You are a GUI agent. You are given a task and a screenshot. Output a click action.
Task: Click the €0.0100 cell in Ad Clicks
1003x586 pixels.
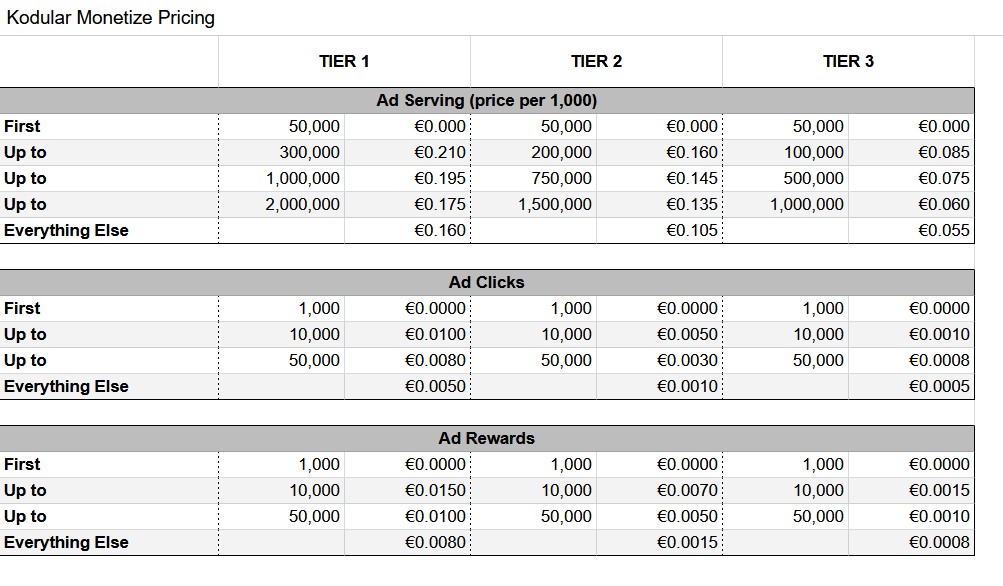(x=435, y=334)
